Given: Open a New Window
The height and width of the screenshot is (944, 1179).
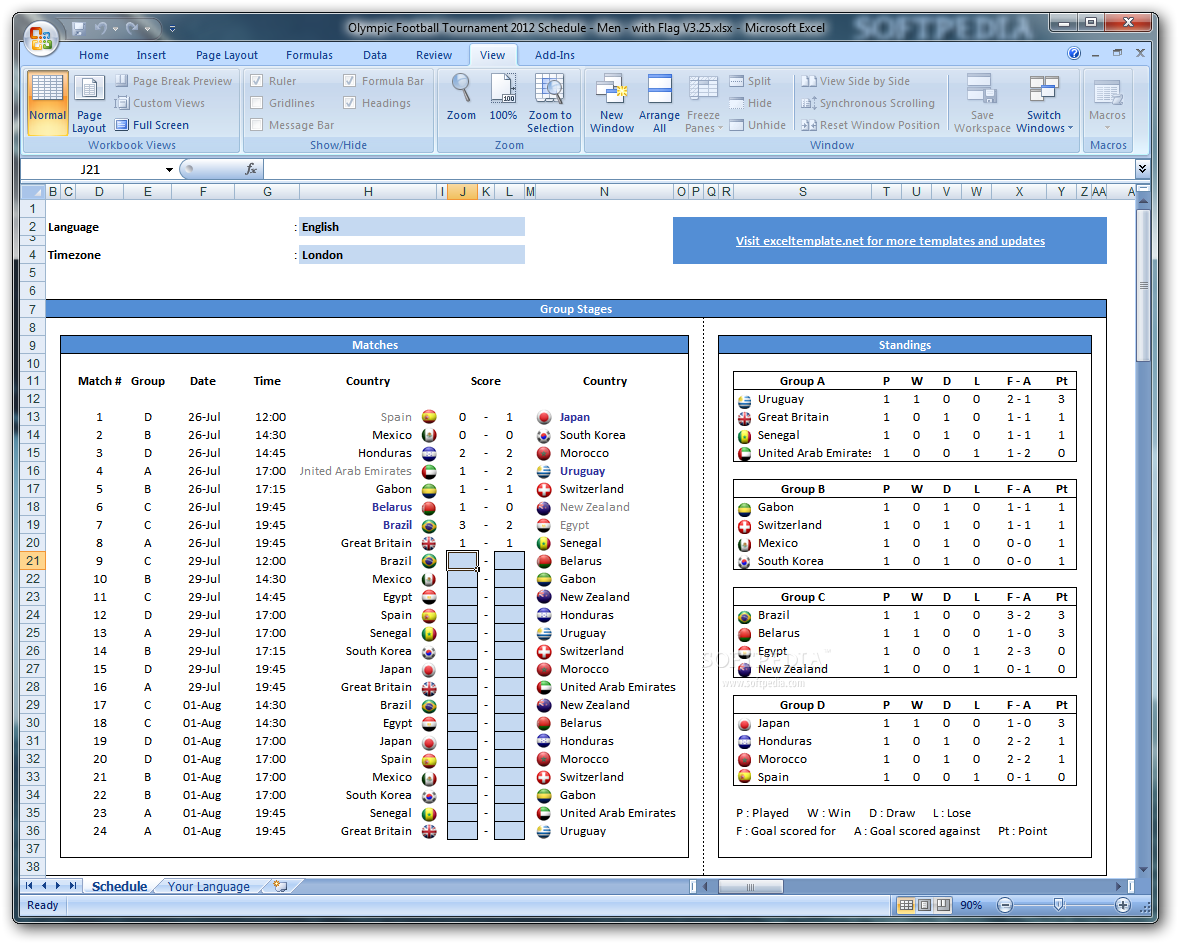Looking at the screenshot, I should coord(611,103).
